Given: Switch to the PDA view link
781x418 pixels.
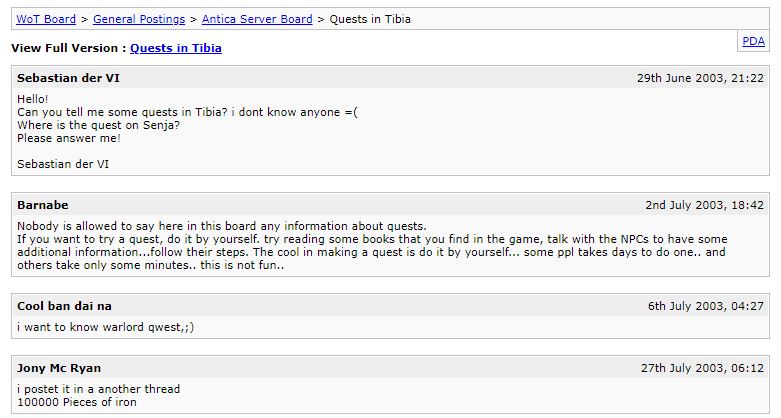Looking at the screenshot, I should click(x=753, y=41).
